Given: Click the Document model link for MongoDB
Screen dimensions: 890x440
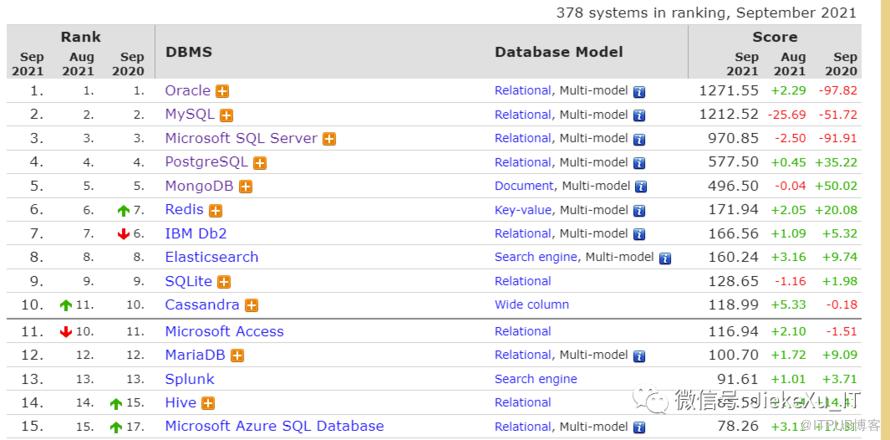Looking at the screenshot, I should coord(524,186).
